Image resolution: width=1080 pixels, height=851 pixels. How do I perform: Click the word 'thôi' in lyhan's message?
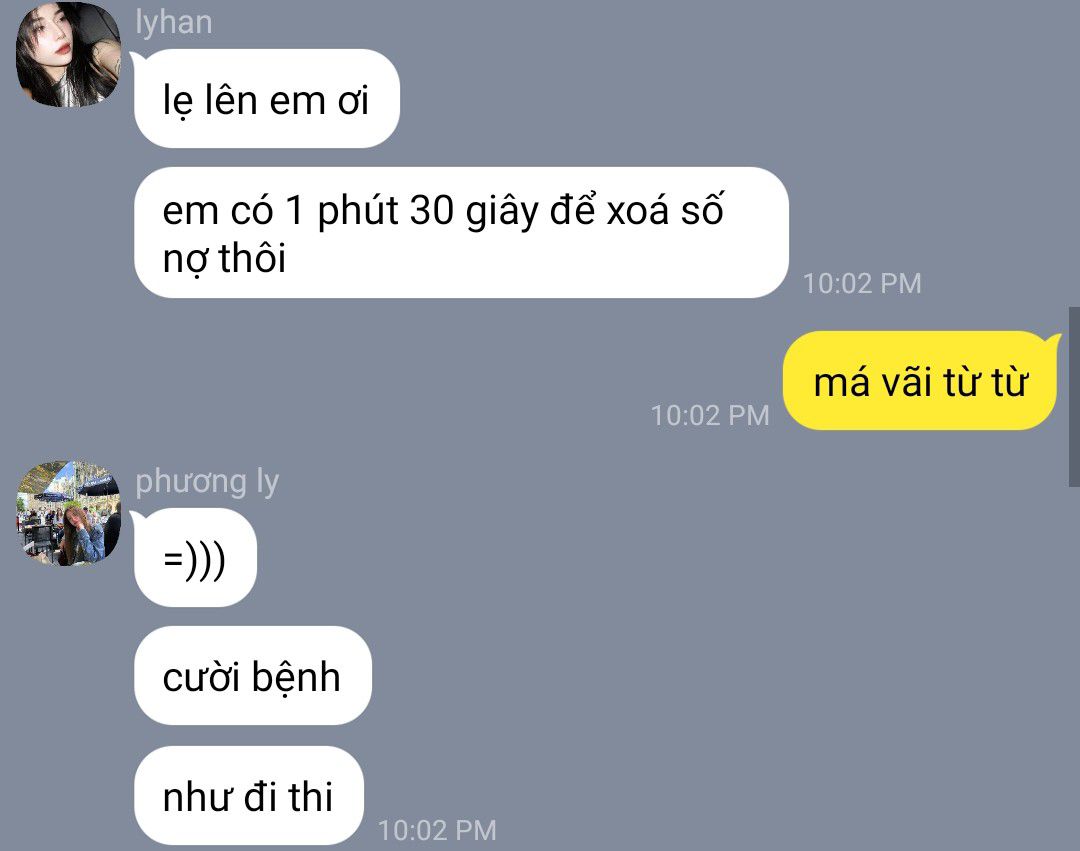[x=252, y=259]
